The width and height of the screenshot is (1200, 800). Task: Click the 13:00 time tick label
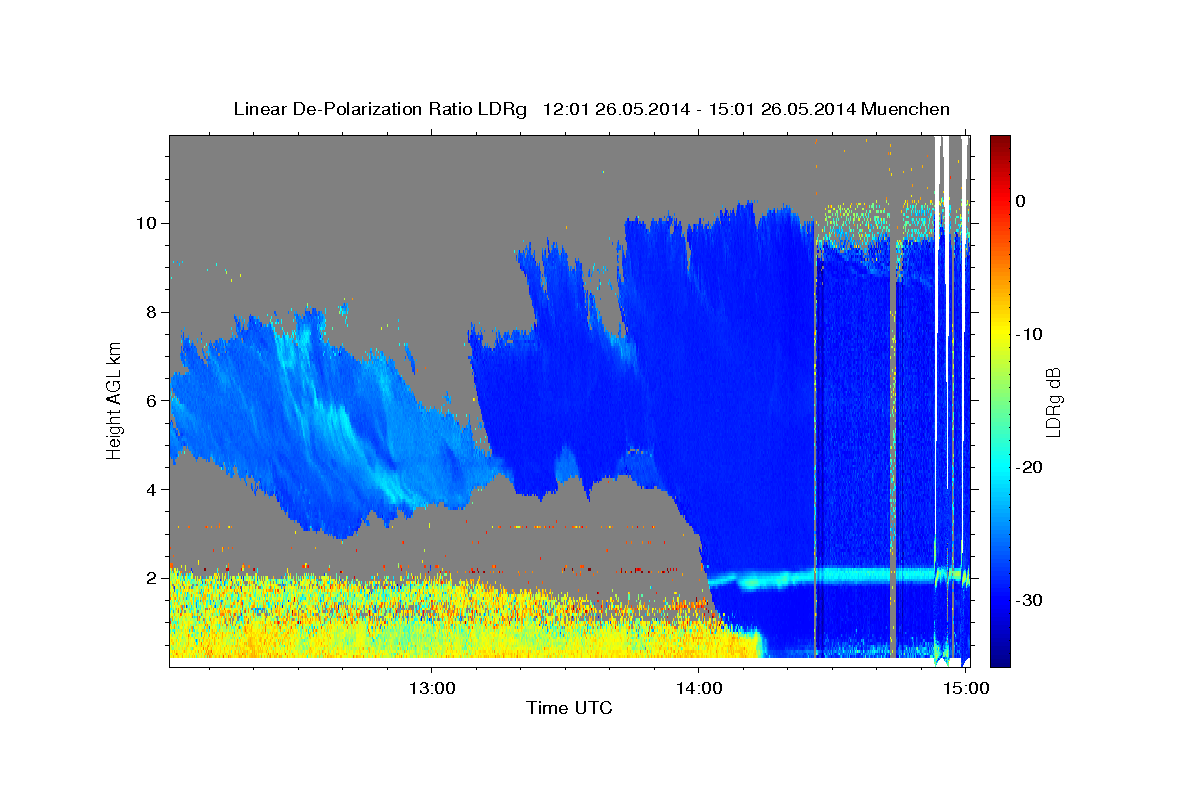pyautogui.click(x=431, y=688)
